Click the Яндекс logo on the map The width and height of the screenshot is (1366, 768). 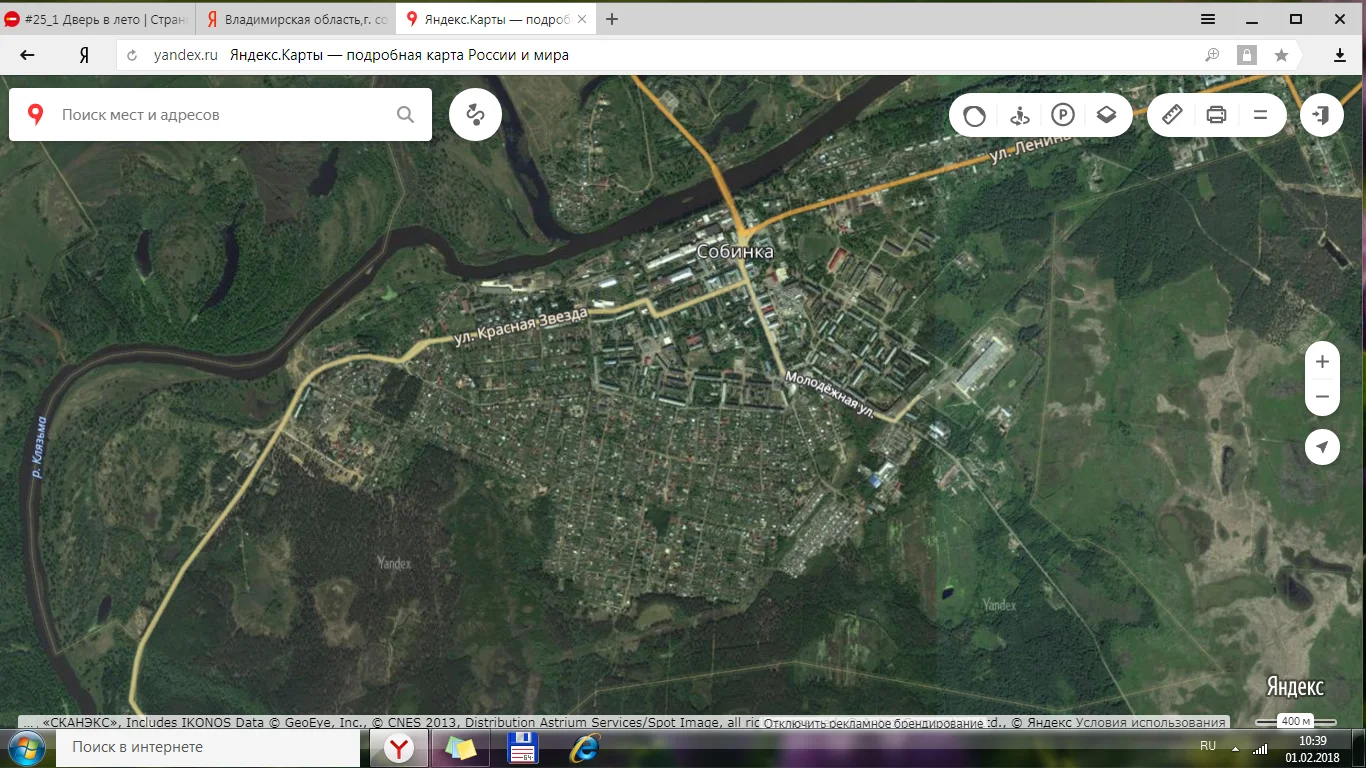point(1295,687)
